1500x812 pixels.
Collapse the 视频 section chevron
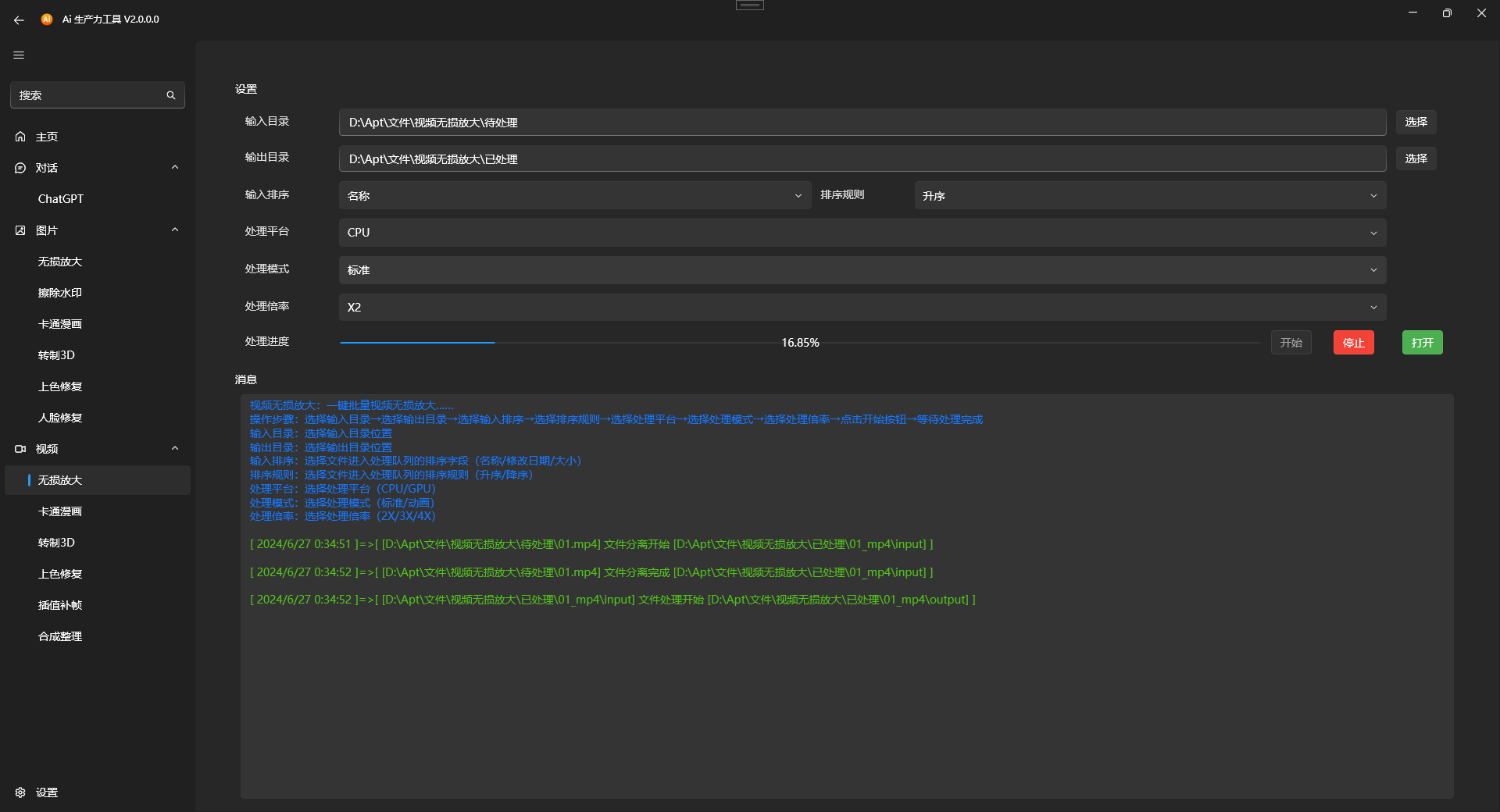[x=175, y=448]
